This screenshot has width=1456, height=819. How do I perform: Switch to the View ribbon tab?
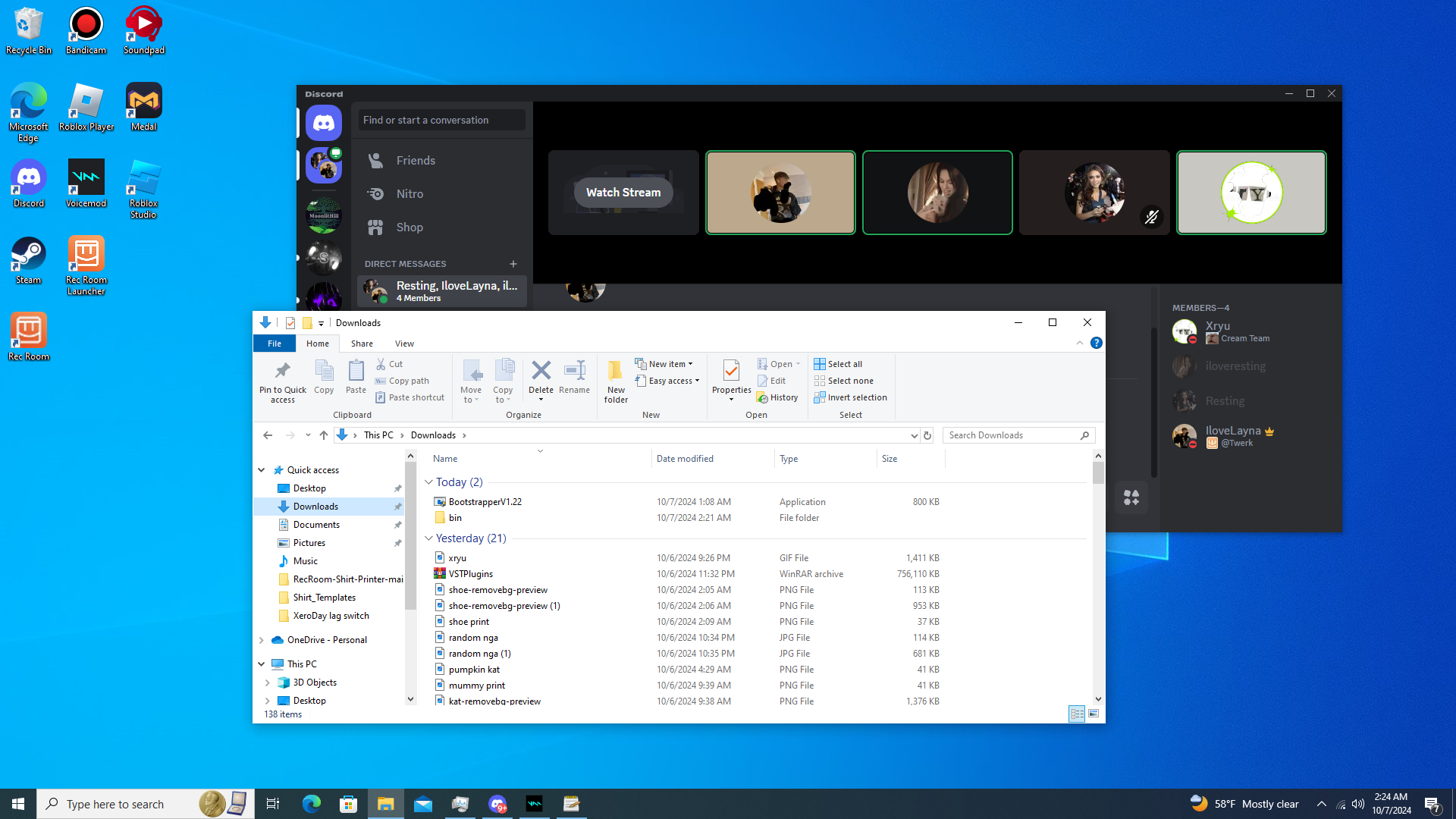(x=404, y=344)
